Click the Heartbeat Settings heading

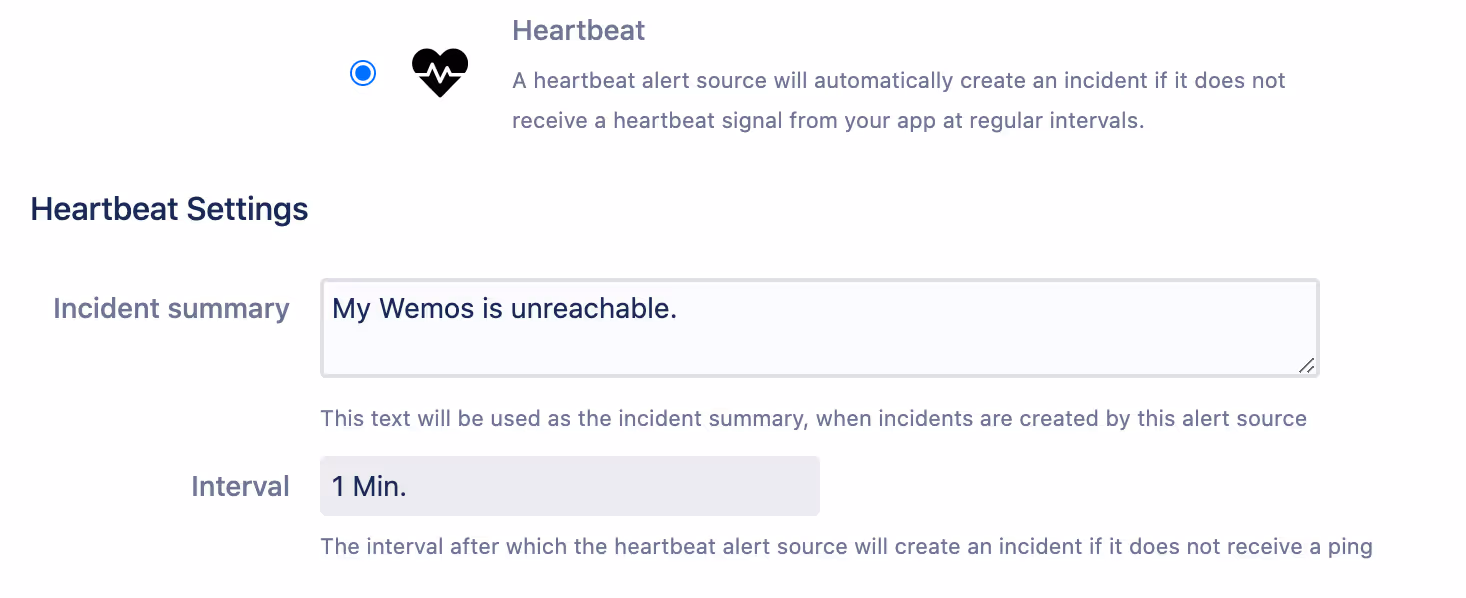(168, 209)
